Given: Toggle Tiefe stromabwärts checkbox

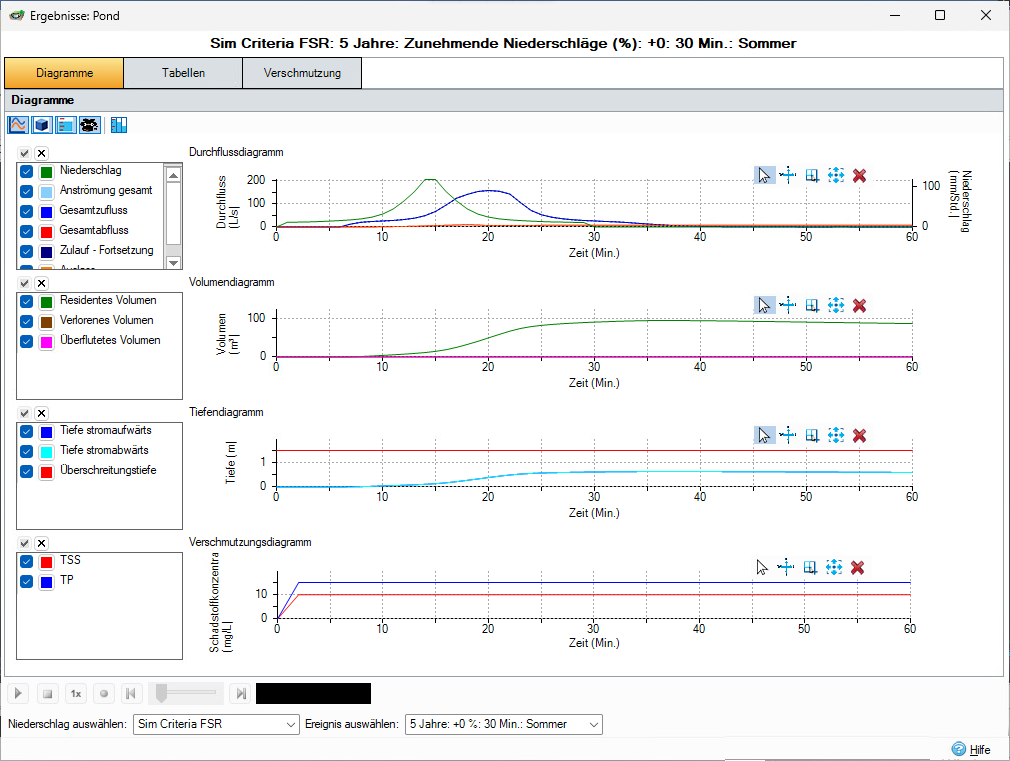Looking at the screenshot, I should (x=26, y=452).
